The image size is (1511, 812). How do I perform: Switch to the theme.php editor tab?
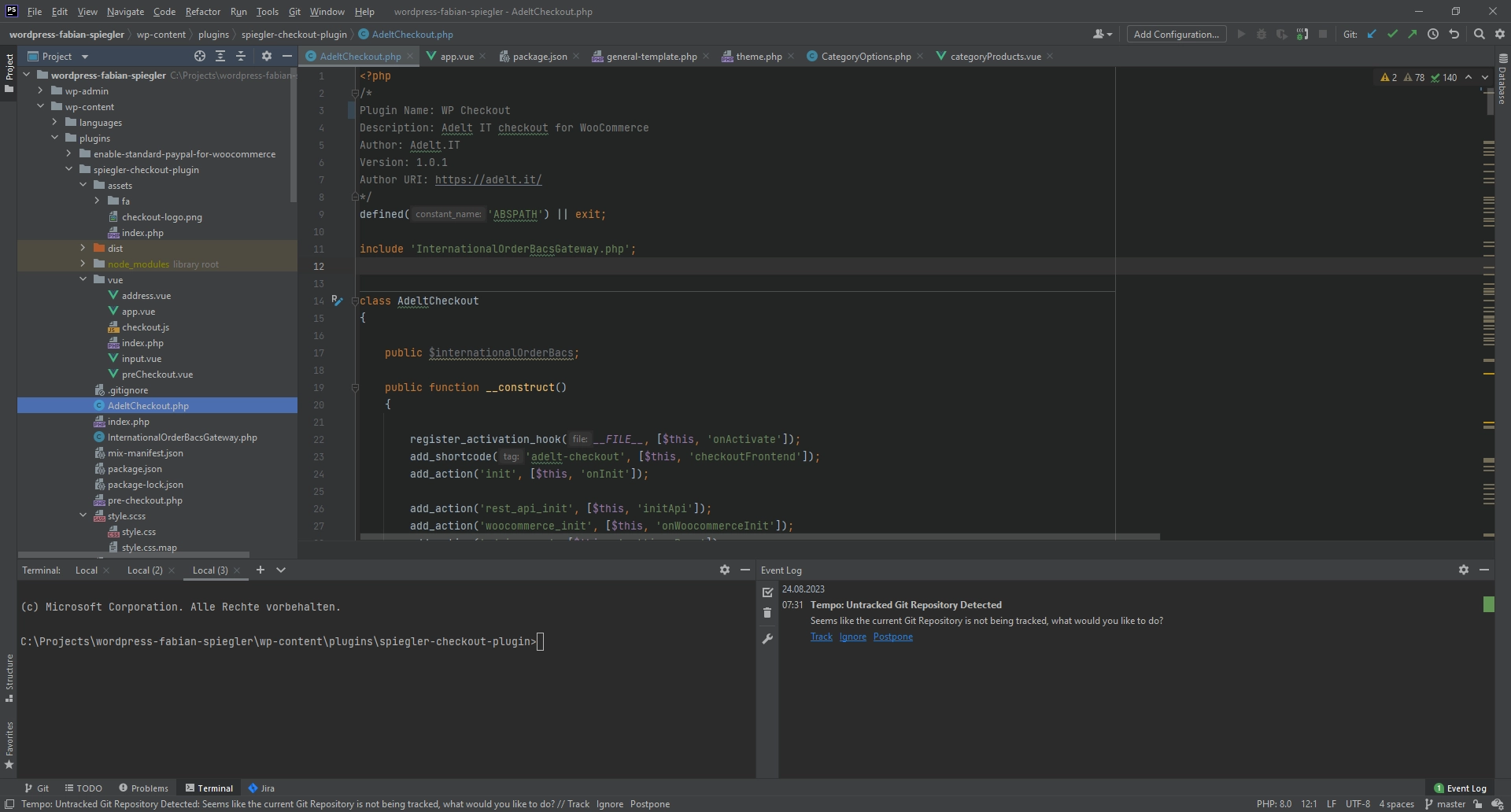pos(758,56)
